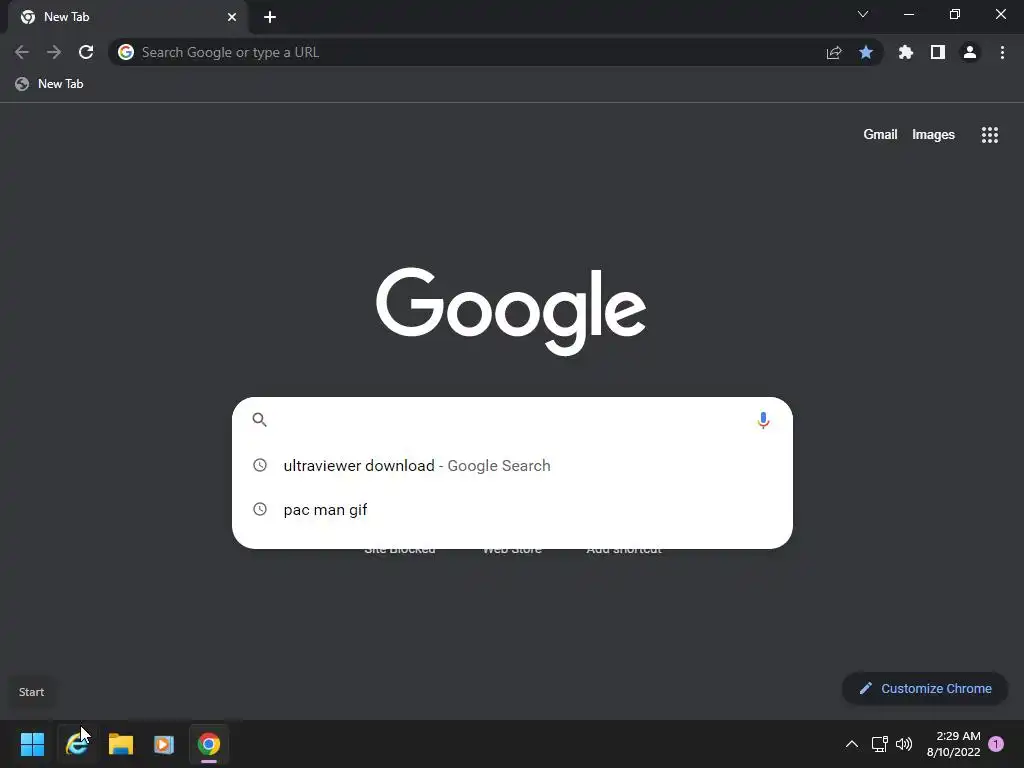Open the media player taskbar icon
The height and width of the screenshot is (768, 1024).
click(164, 744)
